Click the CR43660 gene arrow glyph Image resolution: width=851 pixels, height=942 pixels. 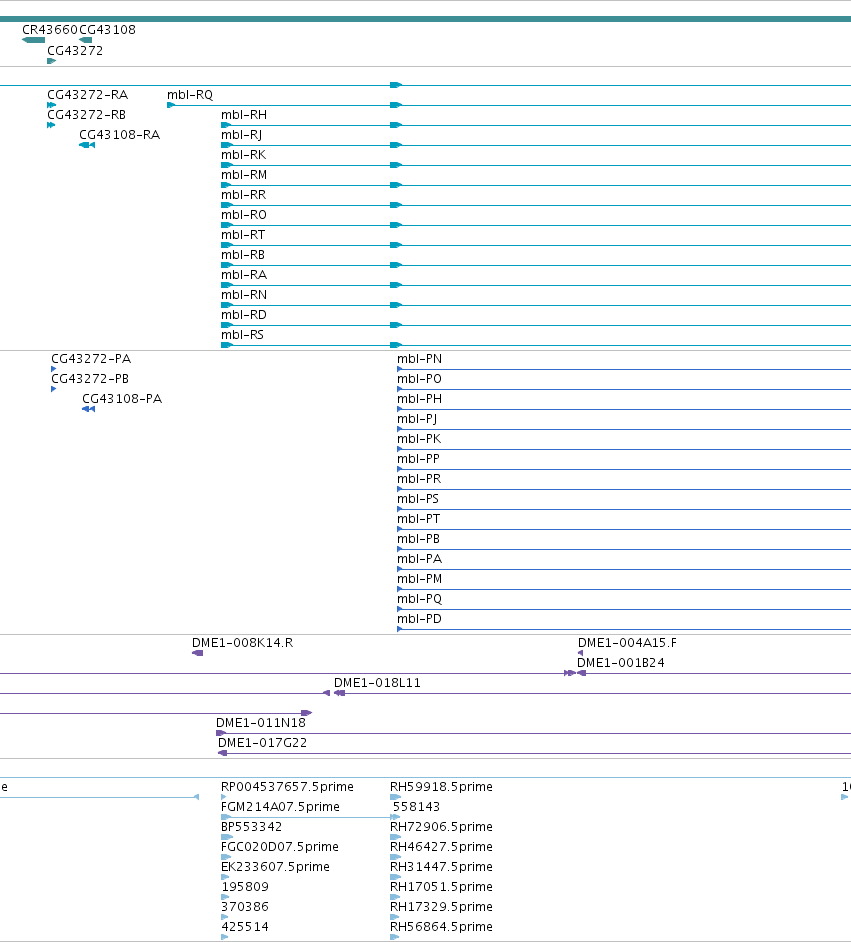33,40
